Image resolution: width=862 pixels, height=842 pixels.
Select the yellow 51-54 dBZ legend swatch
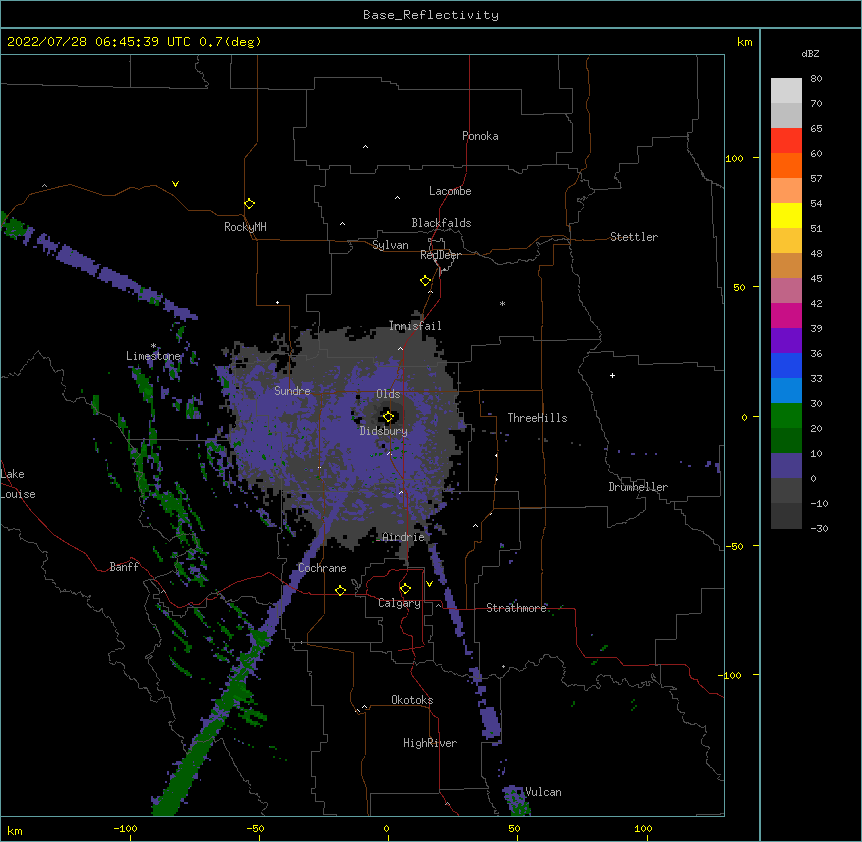point(786,215)
